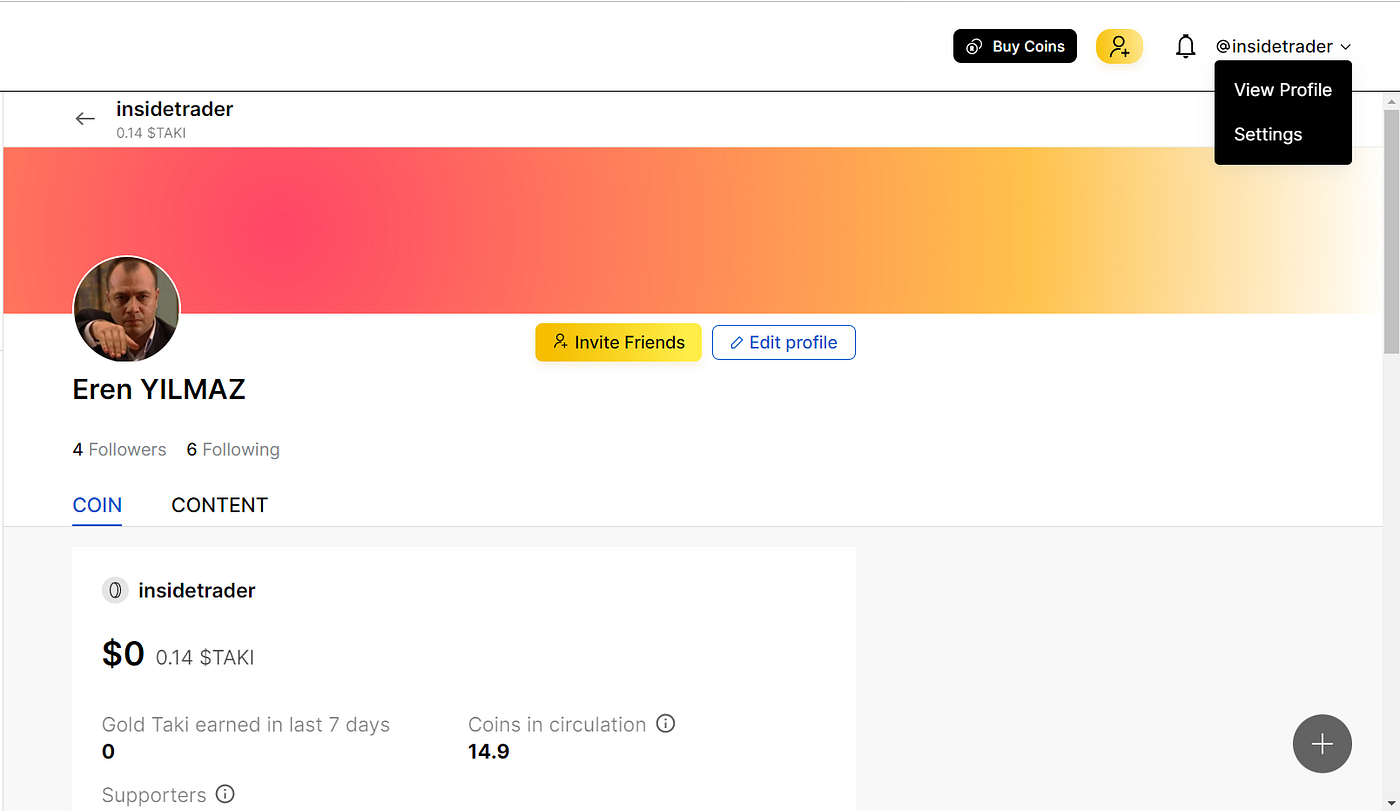Click the insidetrader title in the header bar
This screenshot has width=1400, height=811.
174,109
